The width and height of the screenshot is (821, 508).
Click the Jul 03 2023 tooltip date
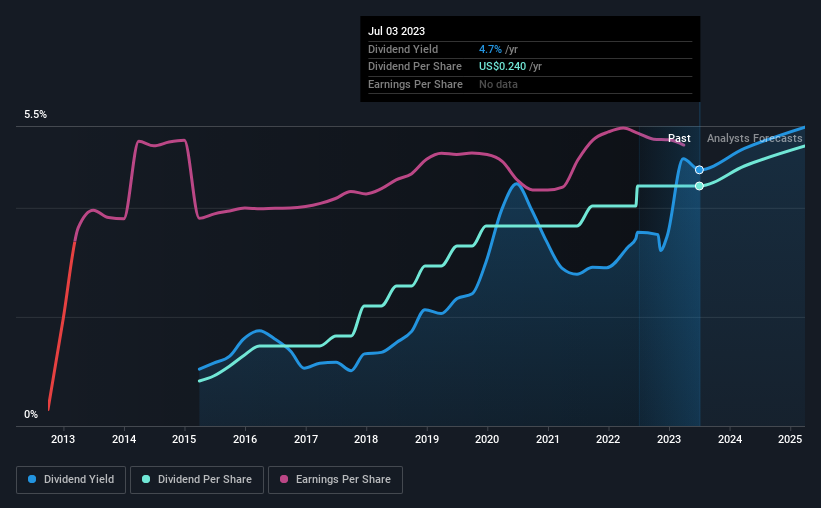click(396, 31)
